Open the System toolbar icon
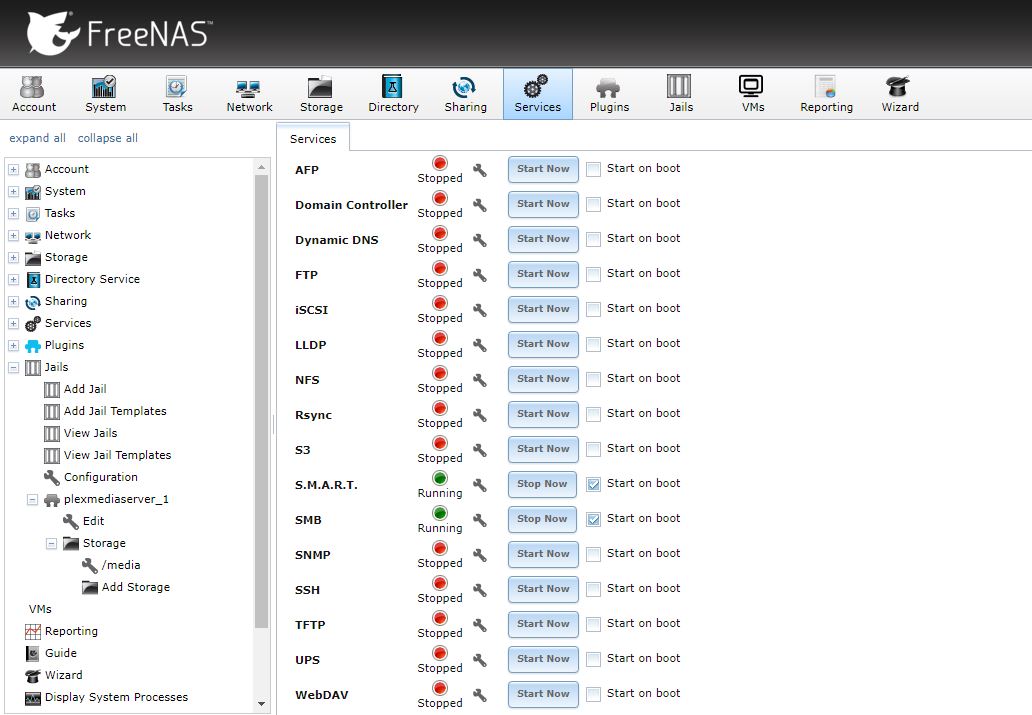1032x715 pixels. coord(105,94)
